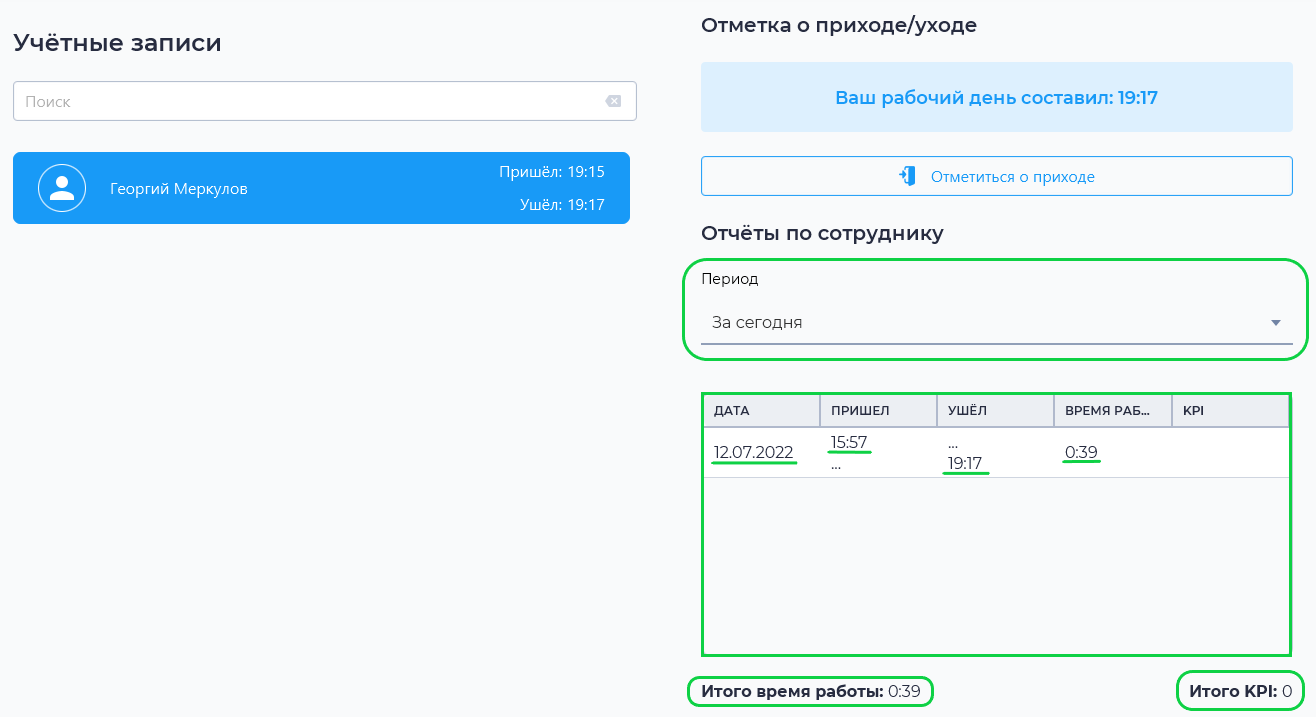This screenshot has height=717, width=1316.
Task: Clear the search field with the backspace icon
Action: [x=613, y=101]
